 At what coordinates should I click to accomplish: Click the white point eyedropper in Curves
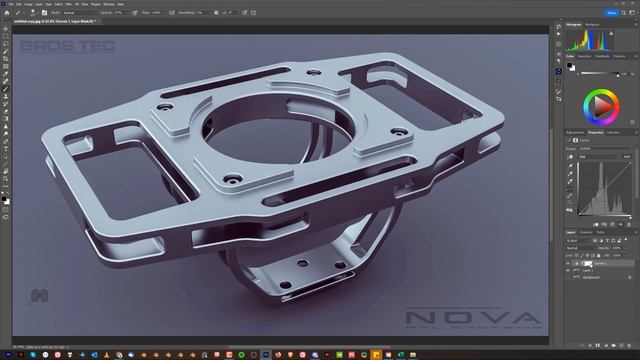pos(570,182)
